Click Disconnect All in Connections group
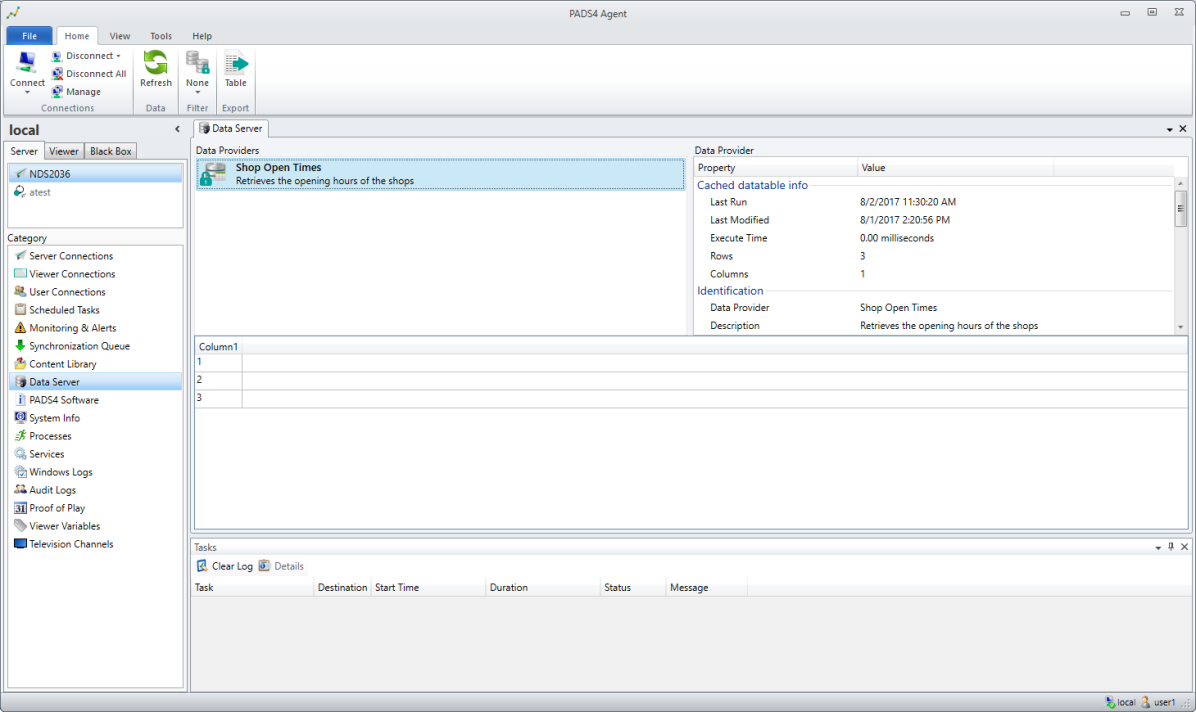 pos(95,74)
